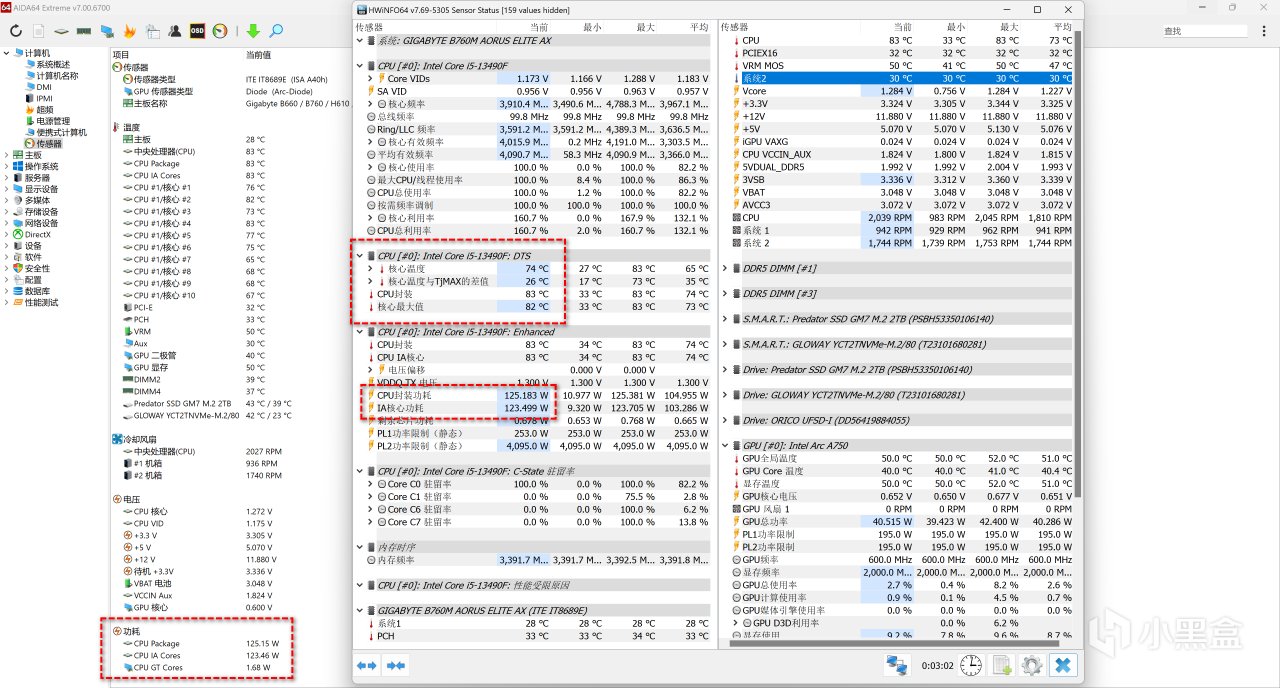The width and height of the screenshot is (1280, 688).
Task: Click the AIDA64 sensor gauge toolbar icon
Action: pos(219,31)
